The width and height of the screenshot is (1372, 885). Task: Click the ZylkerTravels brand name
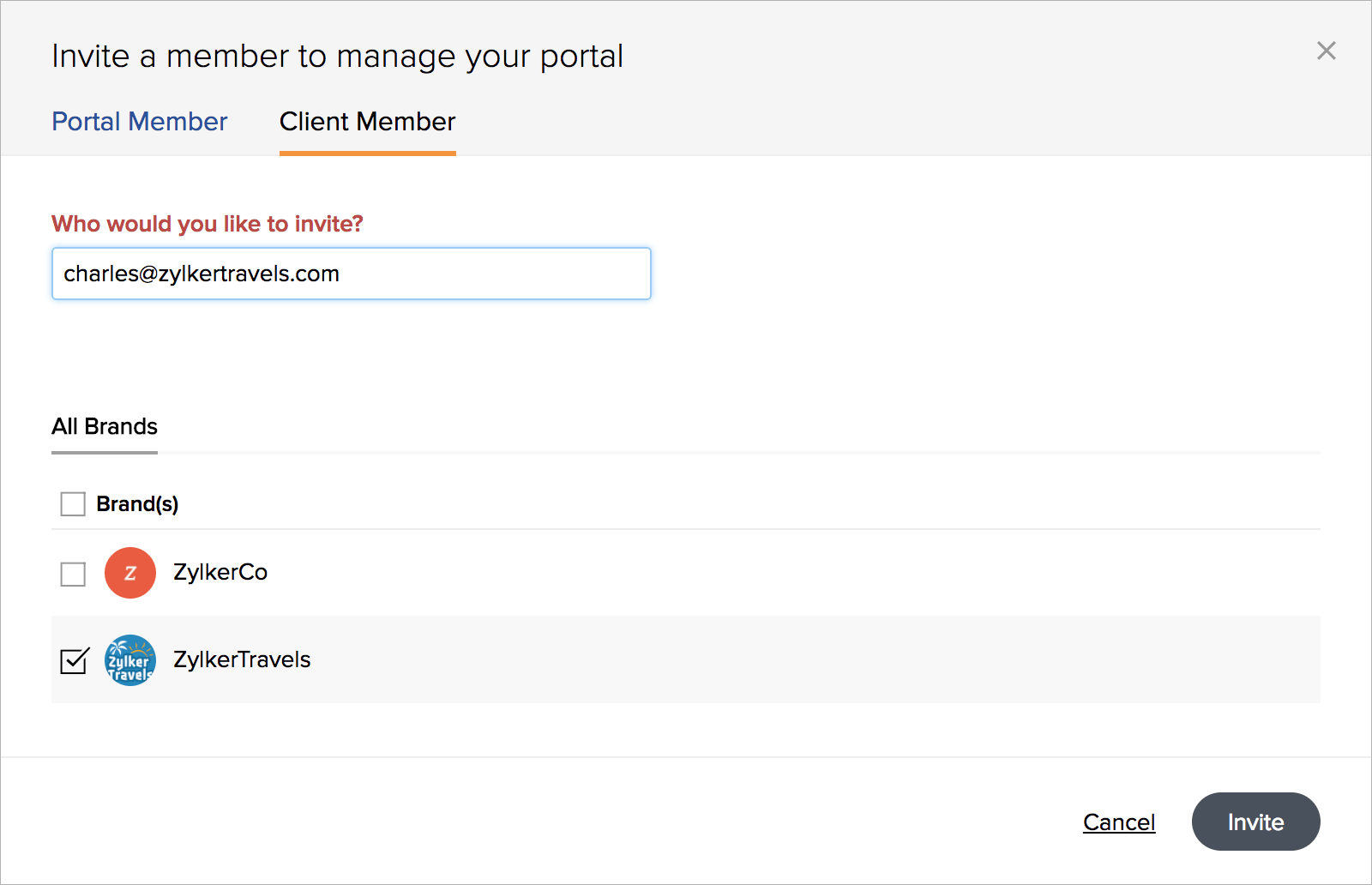[242, 660]
